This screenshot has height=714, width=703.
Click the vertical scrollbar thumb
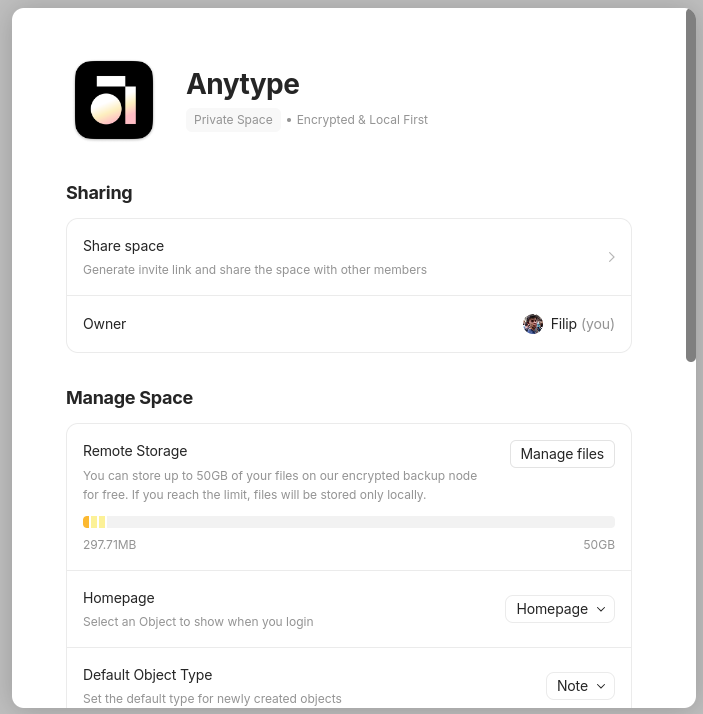691,186
